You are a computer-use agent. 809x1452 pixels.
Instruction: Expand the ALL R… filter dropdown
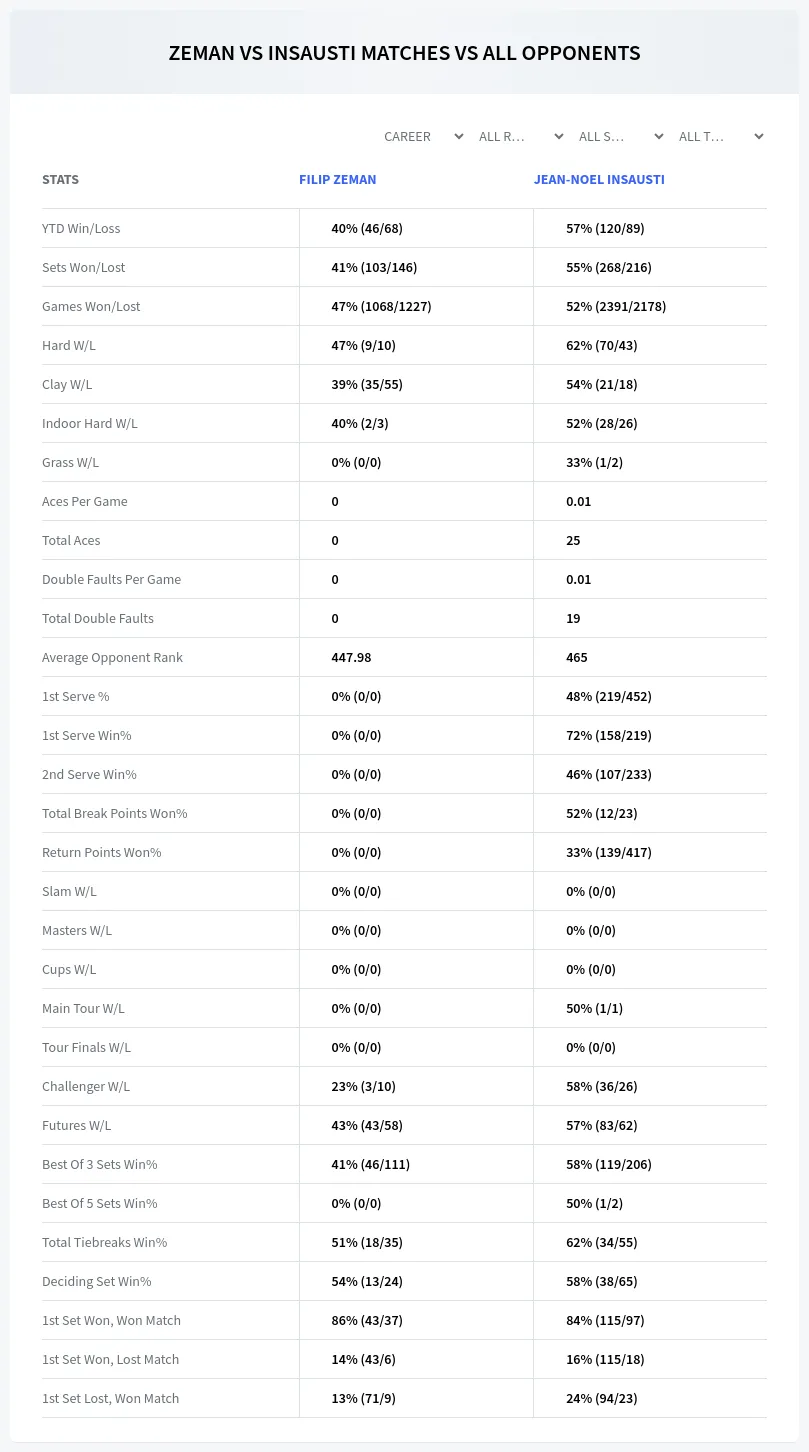(x=520, y=136)
